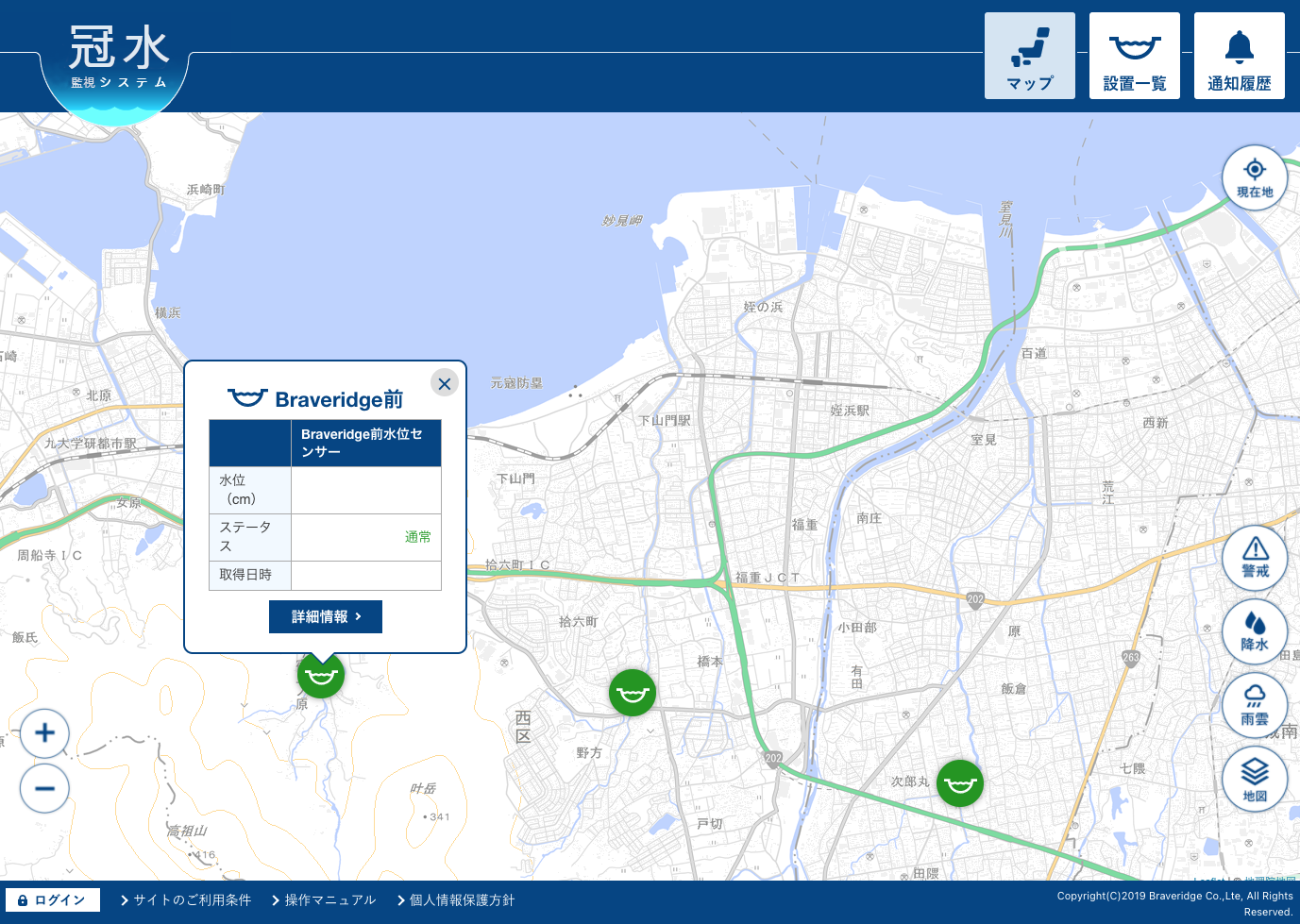Screen dimensions: 1300x924
Task: Toggle the 警戒 warning layer
Action: tap(1255, 558)
